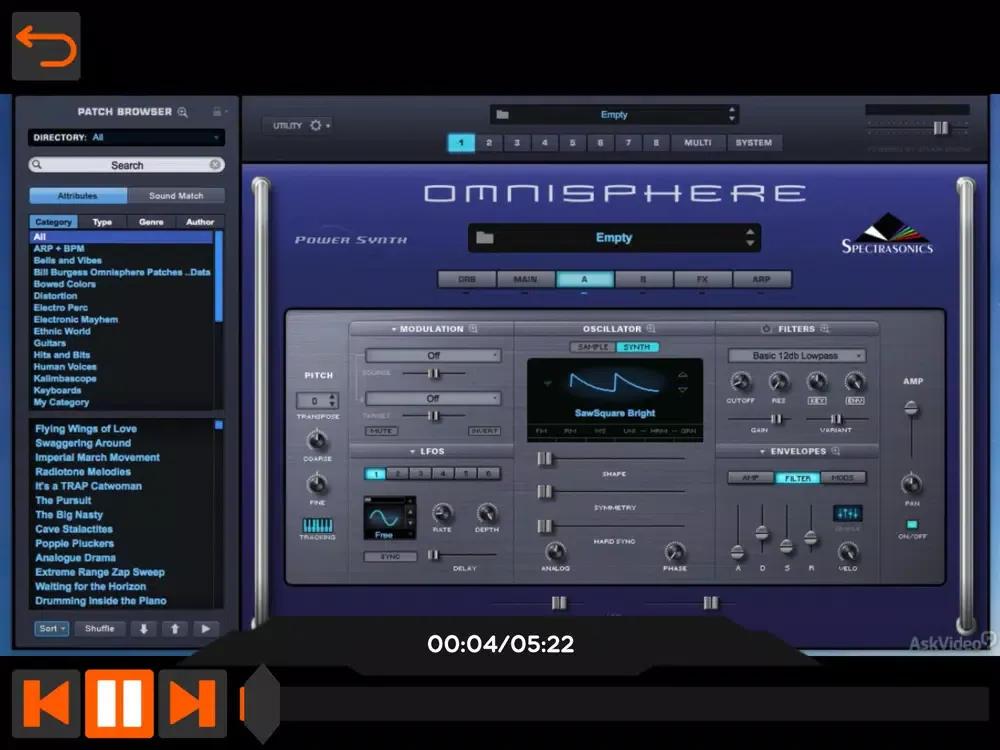Step the top Empty multi selector arrows
Image resolution: width=1000 pixels, height=750 pixels.
[x=732, y=115]
